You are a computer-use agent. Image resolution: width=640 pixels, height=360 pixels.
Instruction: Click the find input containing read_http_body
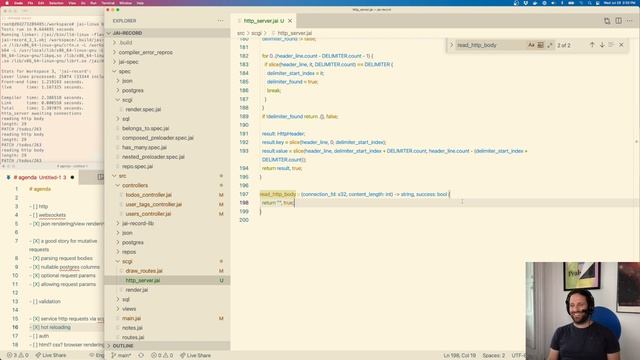point(492,45)
